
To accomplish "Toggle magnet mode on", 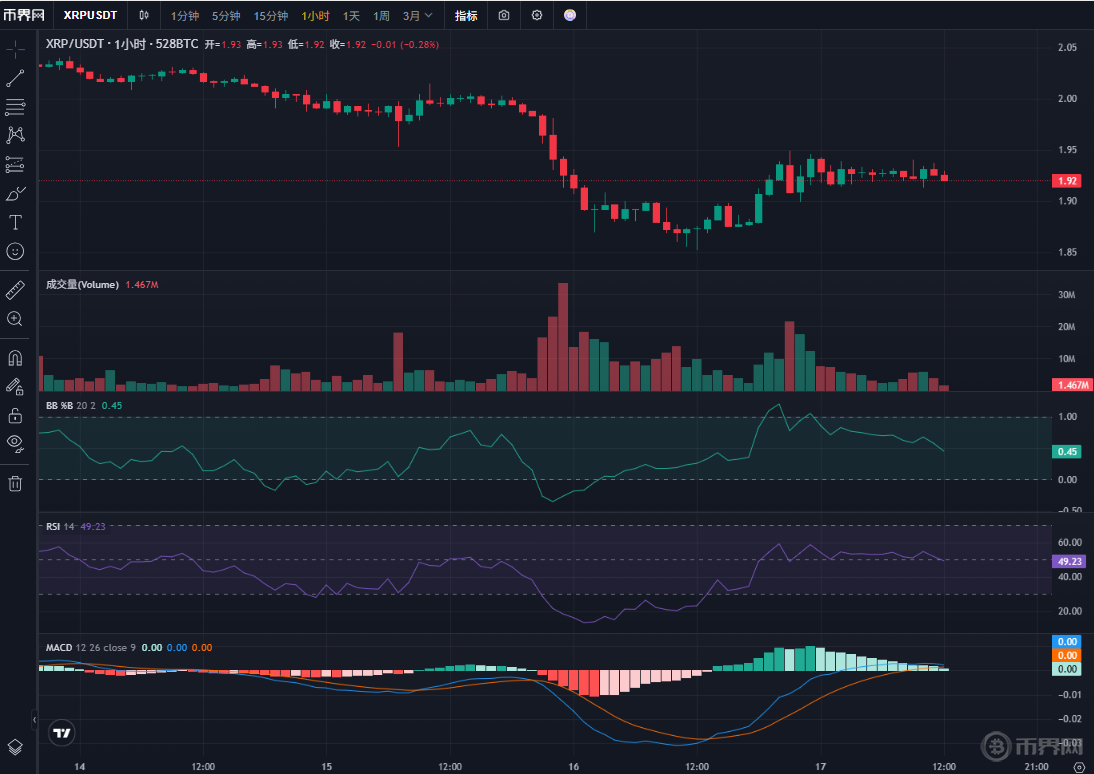I will pyautogui.click(x=15, y=357).
